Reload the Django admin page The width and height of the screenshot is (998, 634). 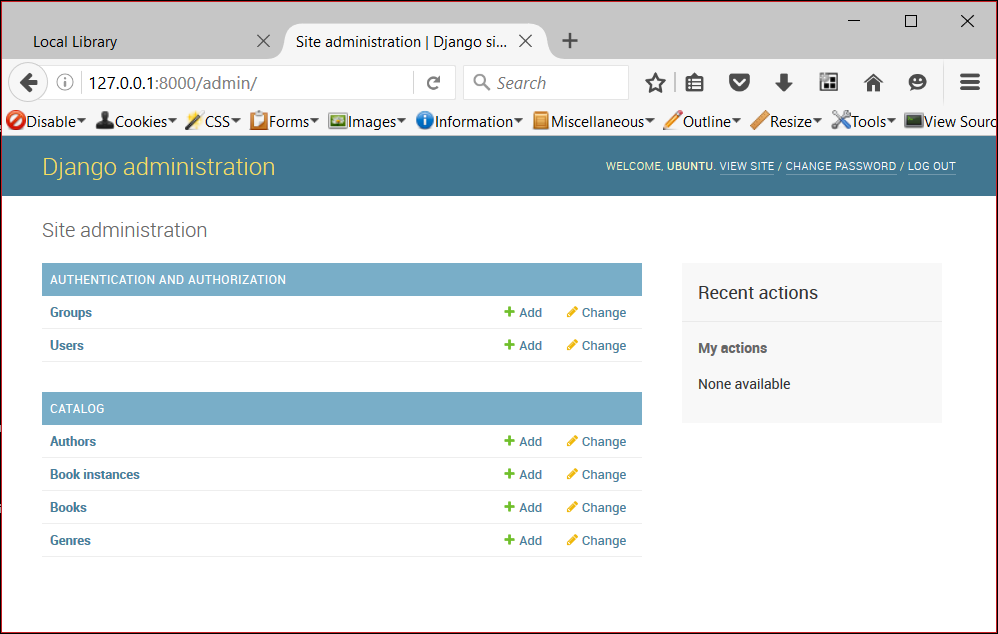[434, 82]
